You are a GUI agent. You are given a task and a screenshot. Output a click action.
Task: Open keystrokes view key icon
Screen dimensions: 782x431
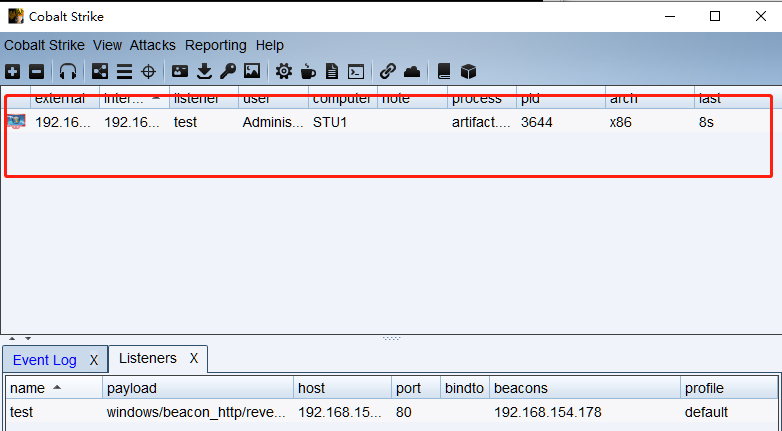228,72
